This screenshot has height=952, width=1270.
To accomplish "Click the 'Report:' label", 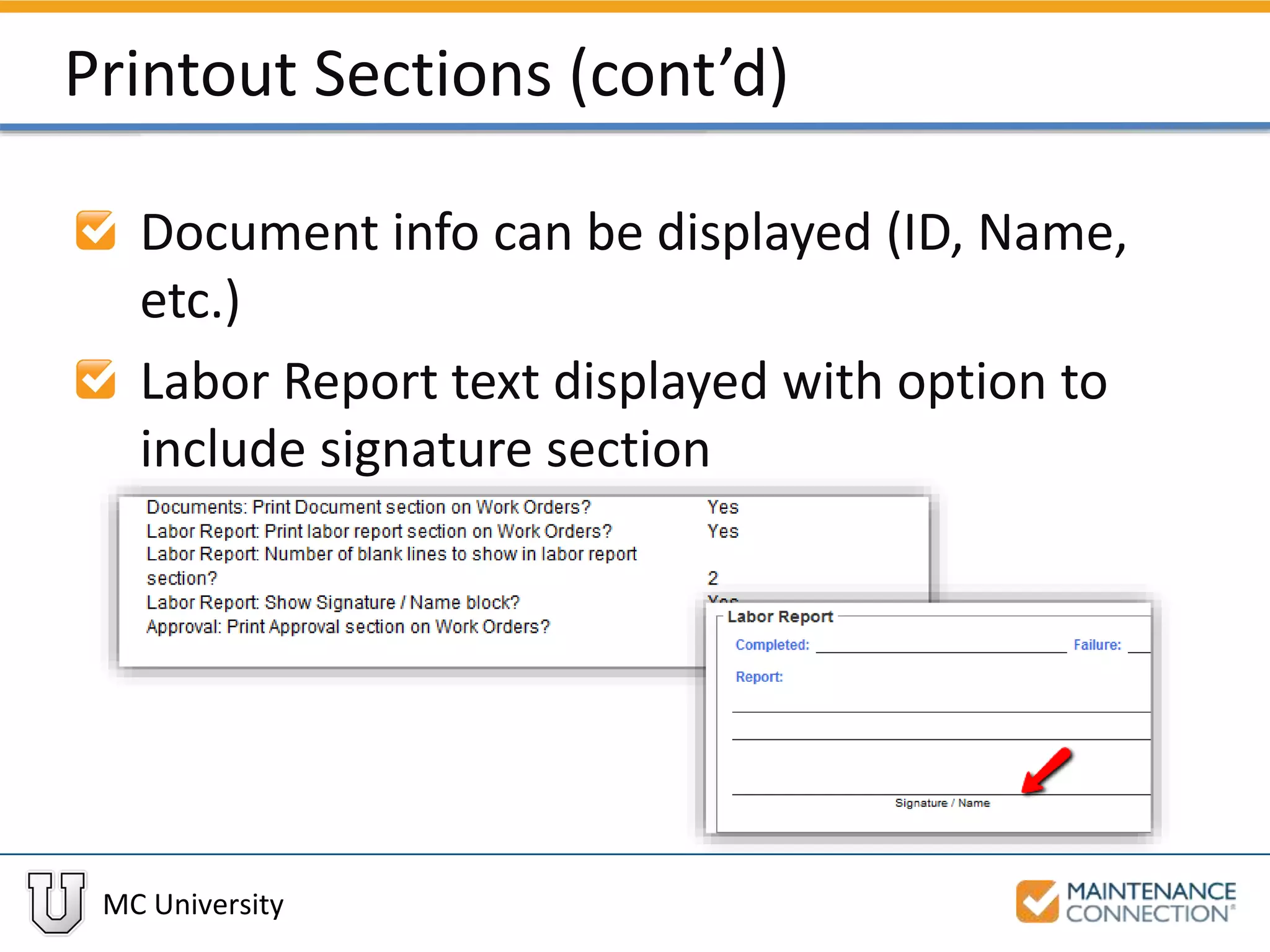I will (x=759, y=677).
